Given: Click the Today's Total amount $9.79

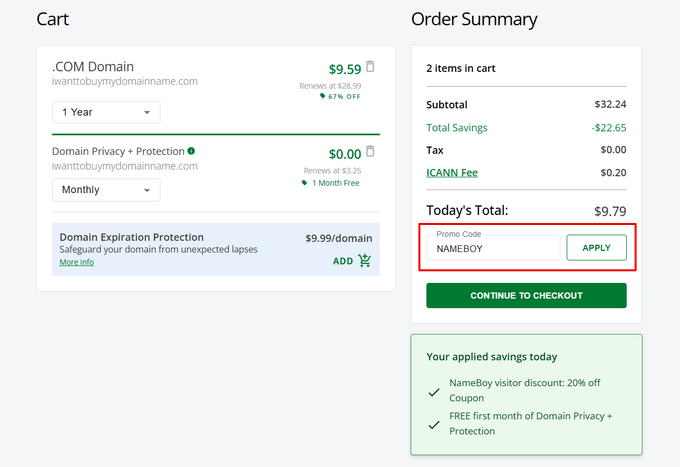Looking at the screenshot, I should (609, 211).
